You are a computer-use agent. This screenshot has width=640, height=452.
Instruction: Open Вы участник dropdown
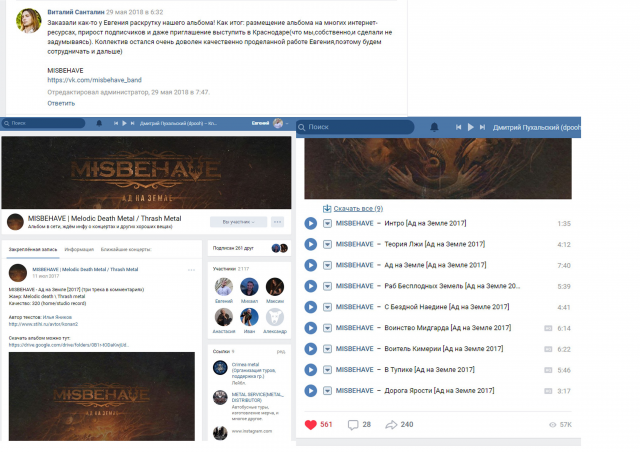(238, 222)
